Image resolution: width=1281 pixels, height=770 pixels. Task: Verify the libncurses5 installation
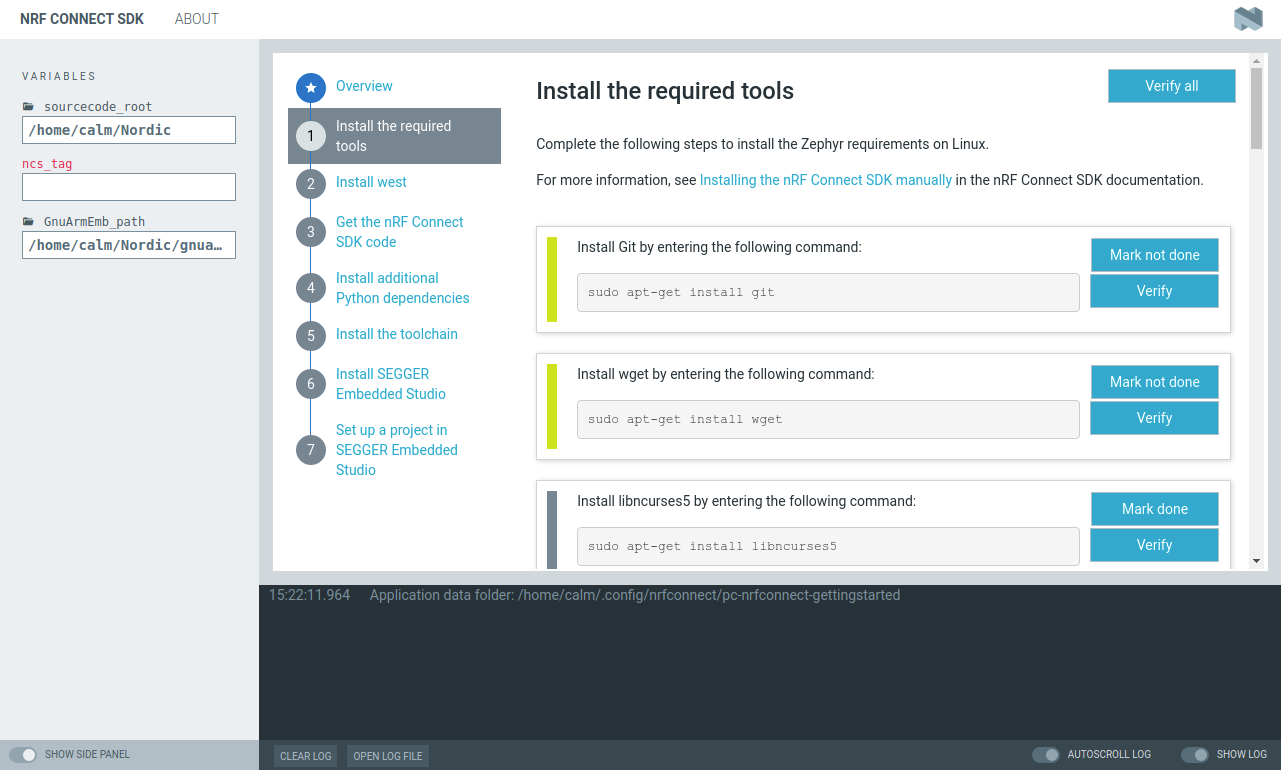[1155, 545]
